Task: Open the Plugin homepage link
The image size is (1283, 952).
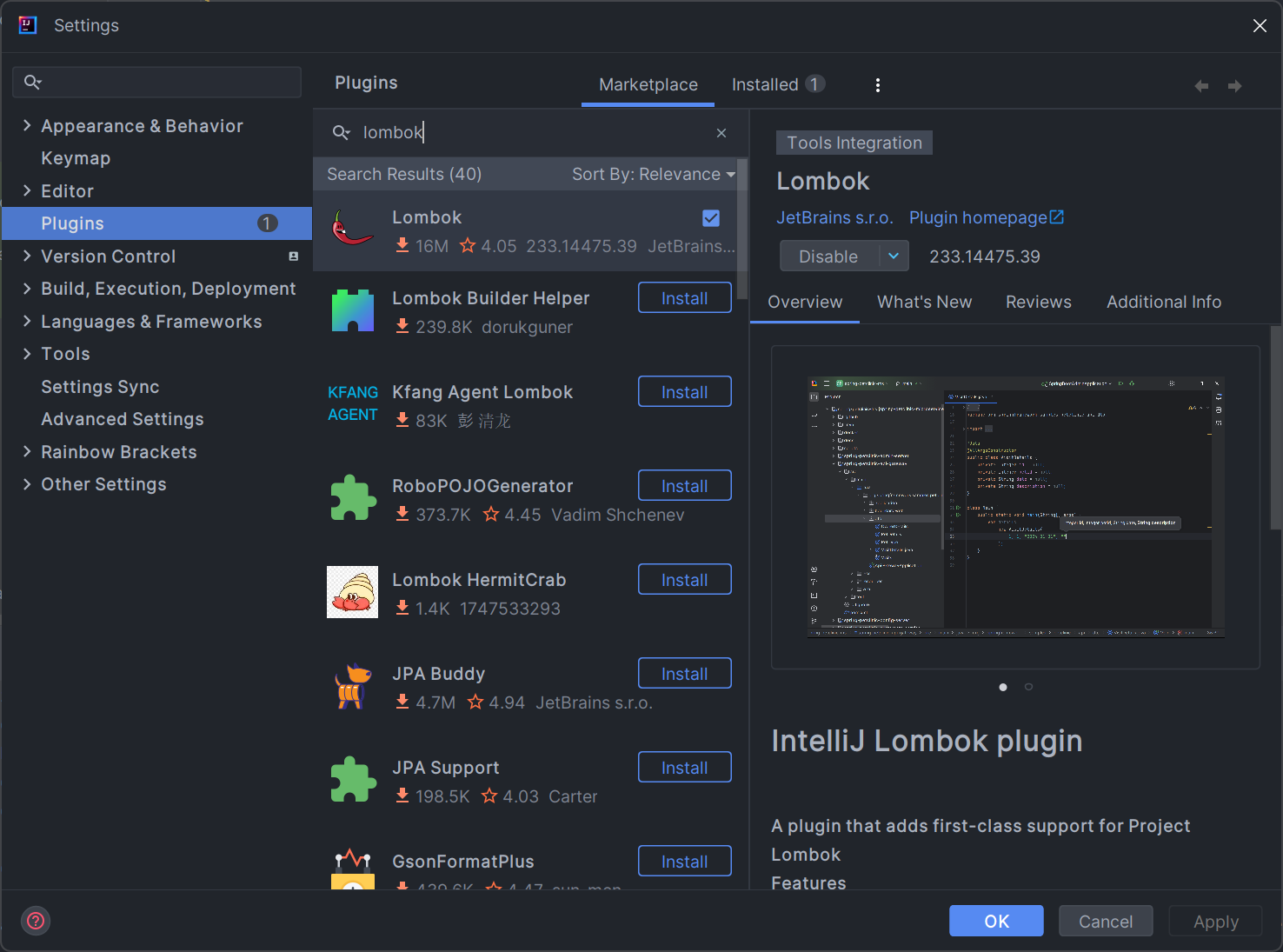Action: point(978,217)
